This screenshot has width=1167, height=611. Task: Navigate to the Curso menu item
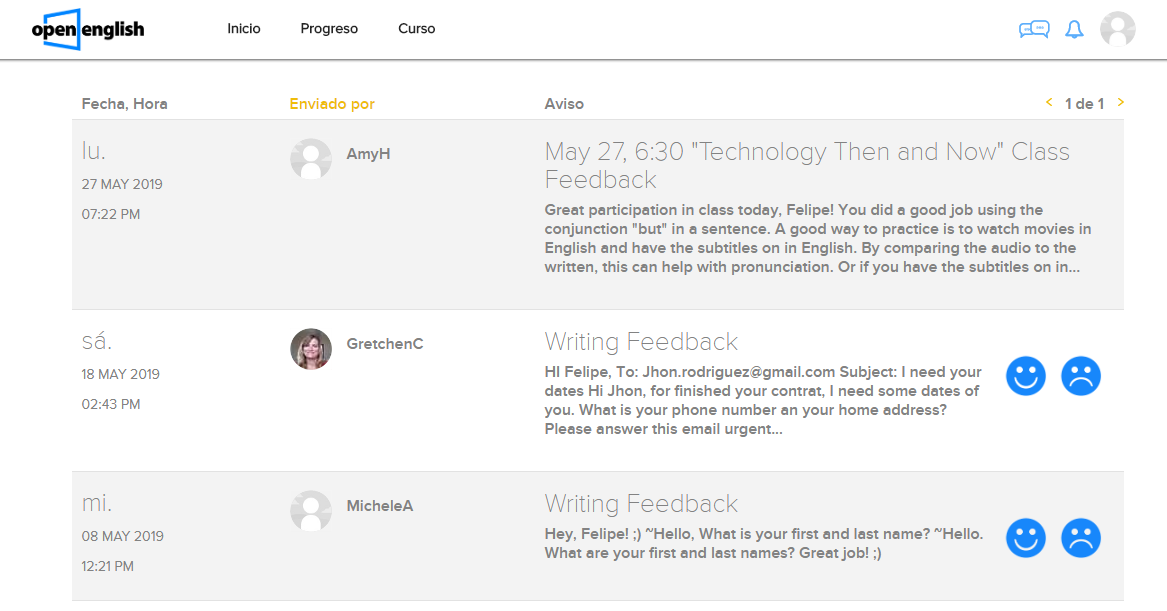pyautogui.click(x=417, y=29)
